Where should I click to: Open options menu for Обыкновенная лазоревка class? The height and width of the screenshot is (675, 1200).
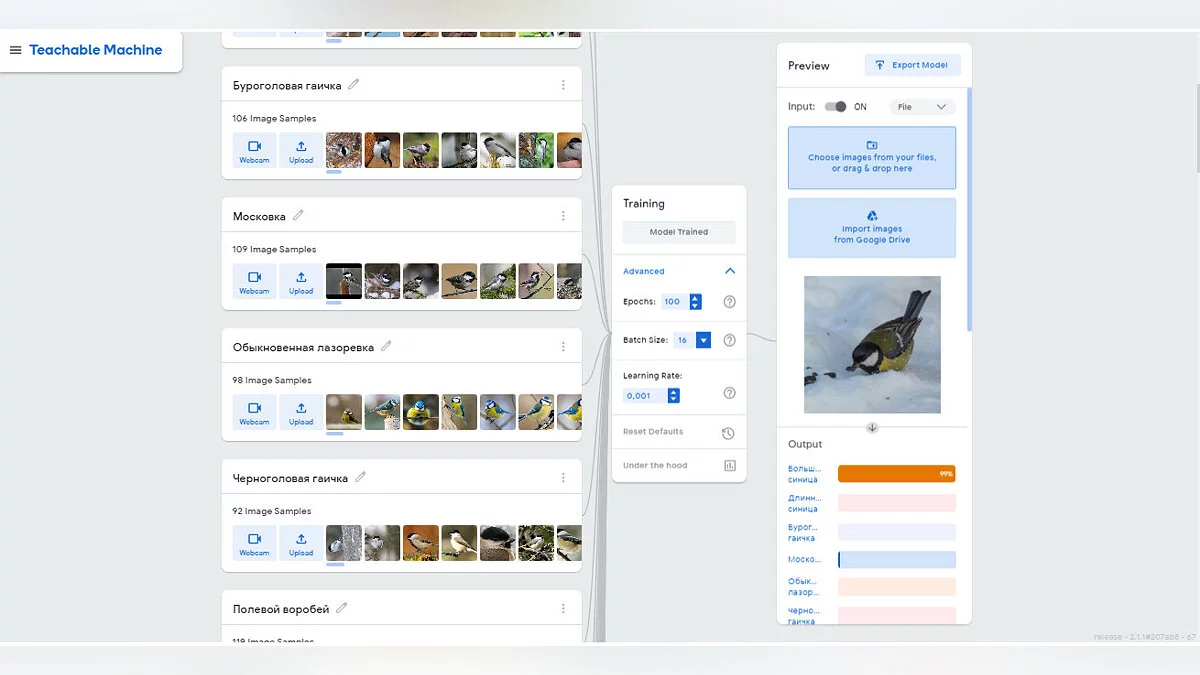(x=563, y=347)
